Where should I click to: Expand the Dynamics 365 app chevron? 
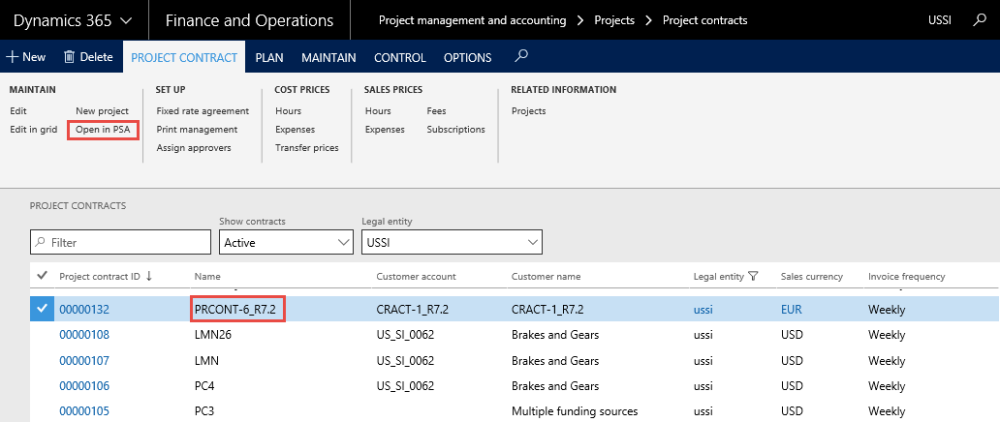click(x=126, y=20)
